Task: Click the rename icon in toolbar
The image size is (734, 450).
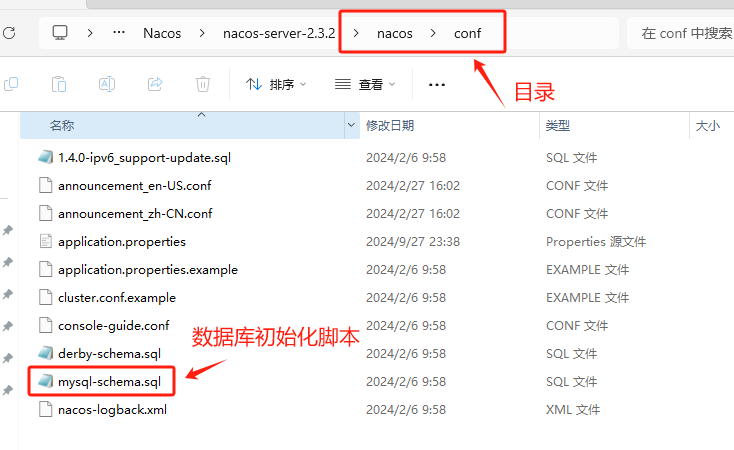Action: [107, 84]
